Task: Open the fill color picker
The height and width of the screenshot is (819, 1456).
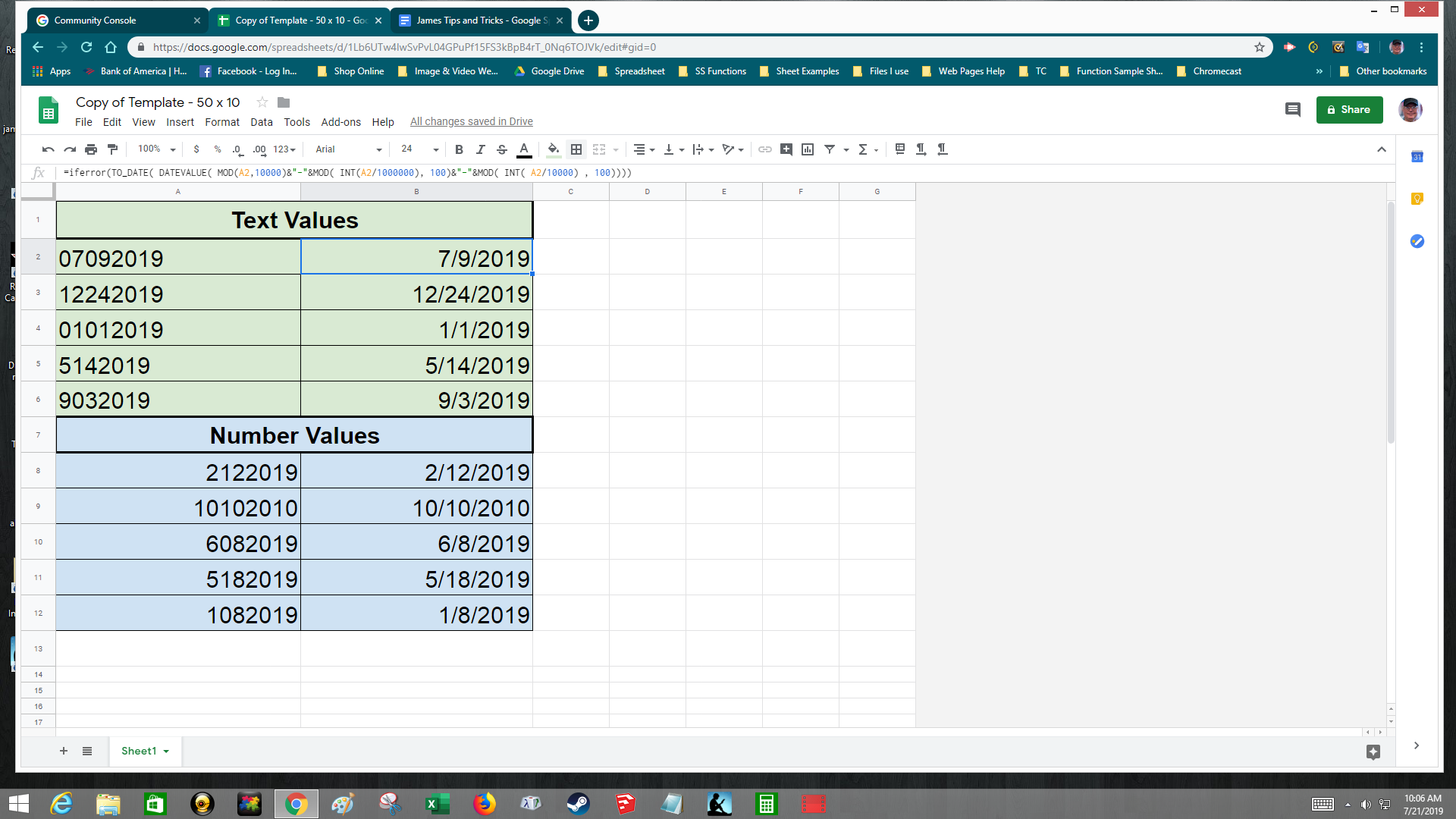Action: click(x=554, y=149)
